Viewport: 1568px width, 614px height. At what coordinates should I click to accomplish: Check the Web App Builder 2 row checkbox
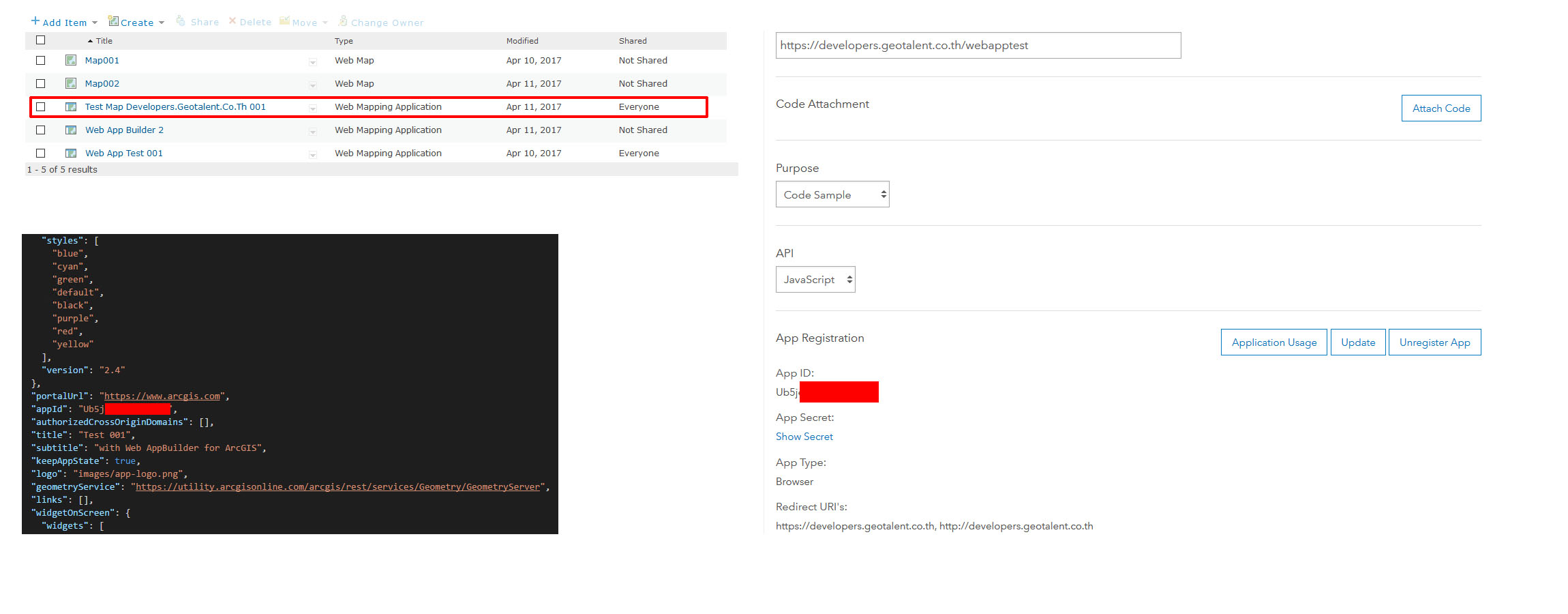[x=41, y=130]
